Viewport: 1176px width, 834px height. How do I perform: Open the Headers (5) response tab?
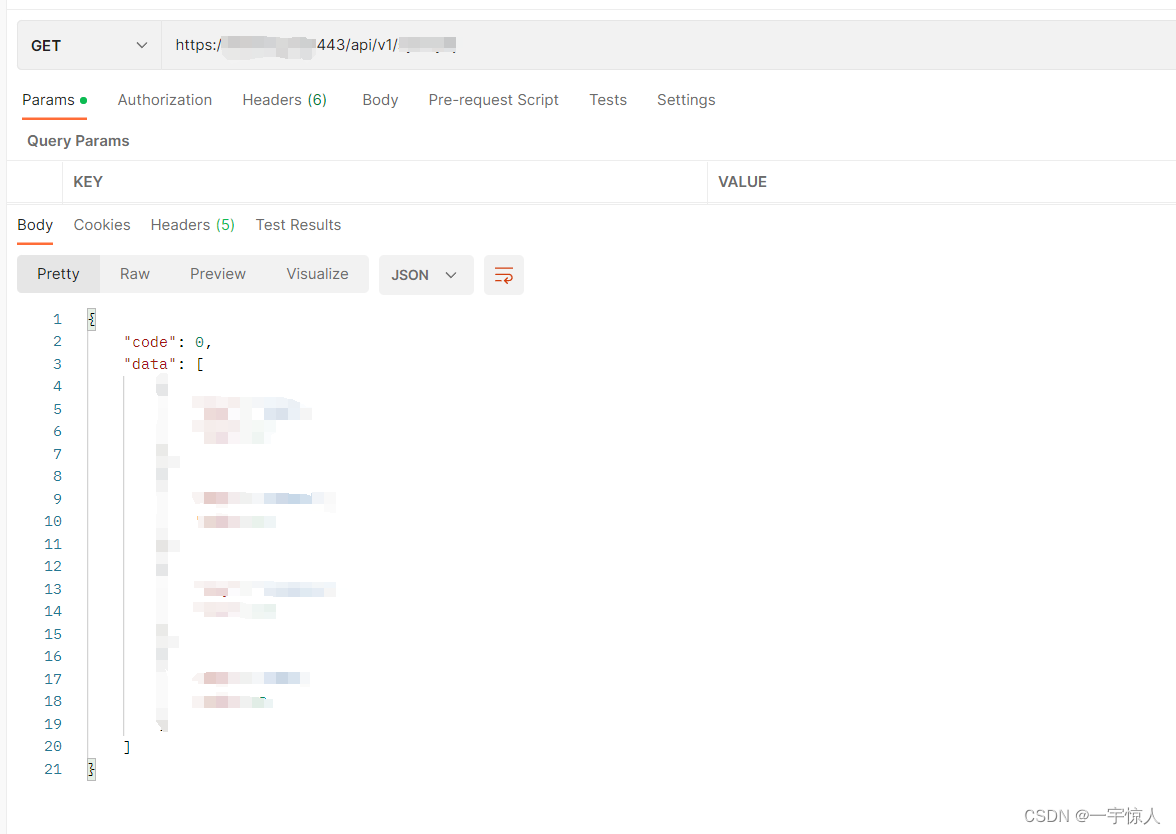pyautogui.click(x=192, y=225)
